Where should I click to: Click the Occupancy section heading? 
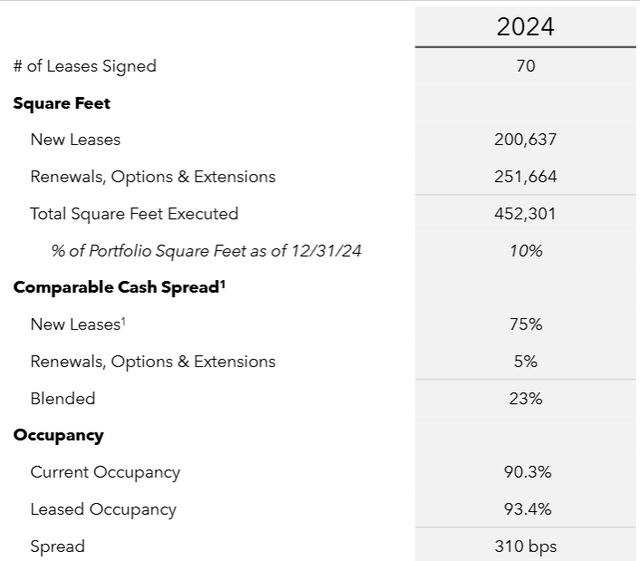click(58, 435)
